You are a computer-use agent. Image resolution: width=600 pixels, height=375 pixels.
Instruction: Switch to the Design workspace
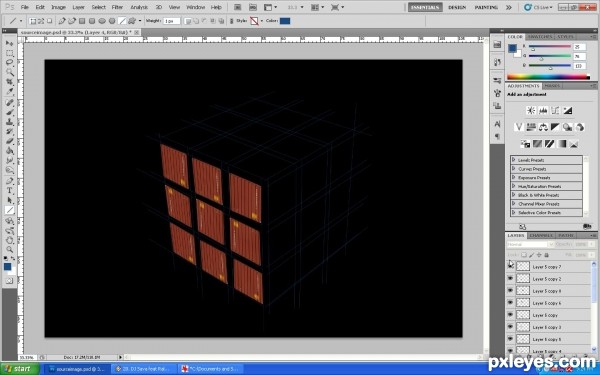457,7
